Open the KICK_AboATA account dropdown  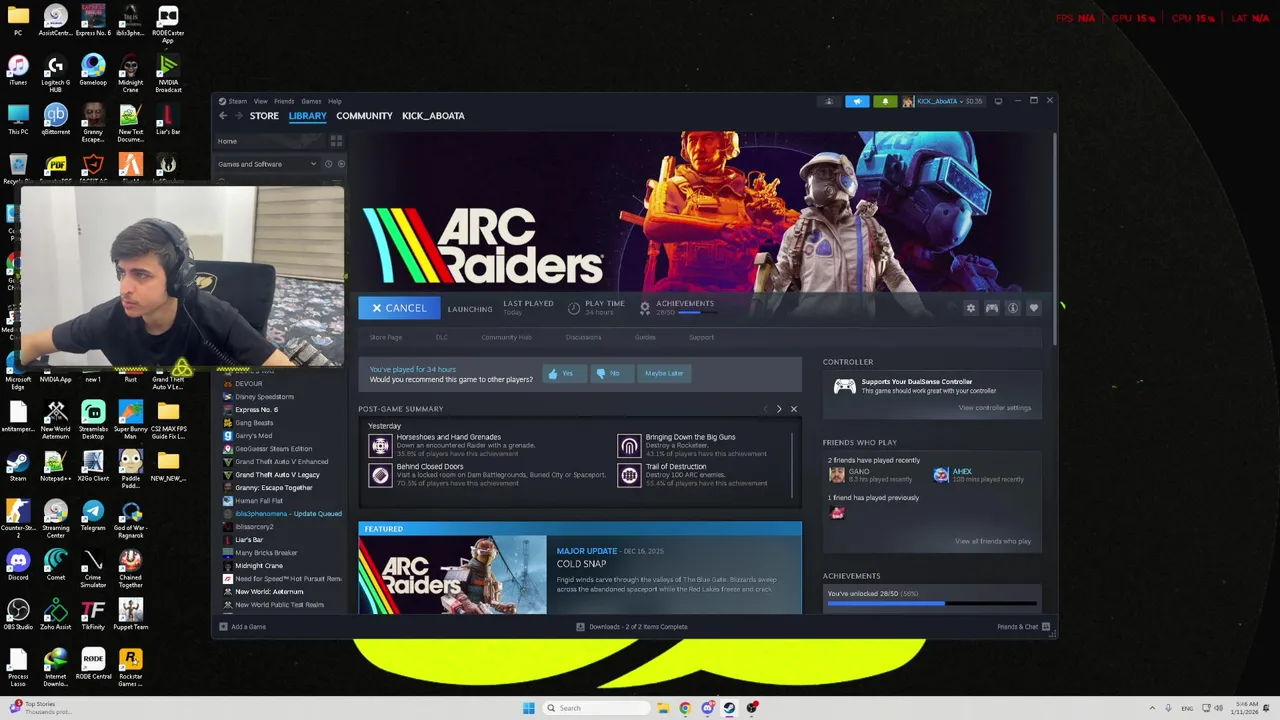[942, 101]
